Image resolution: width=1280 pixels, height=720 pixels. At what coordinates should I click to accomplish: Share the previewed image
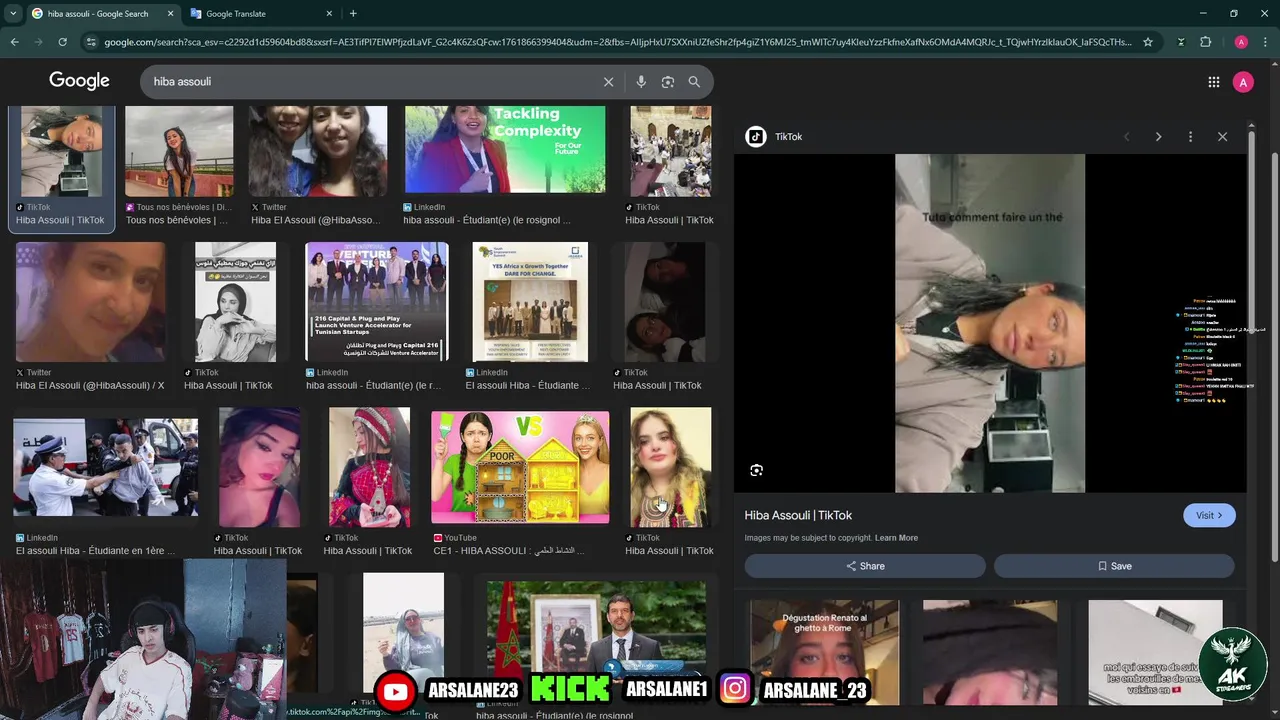pyautogui.click(x=865, y=566)
